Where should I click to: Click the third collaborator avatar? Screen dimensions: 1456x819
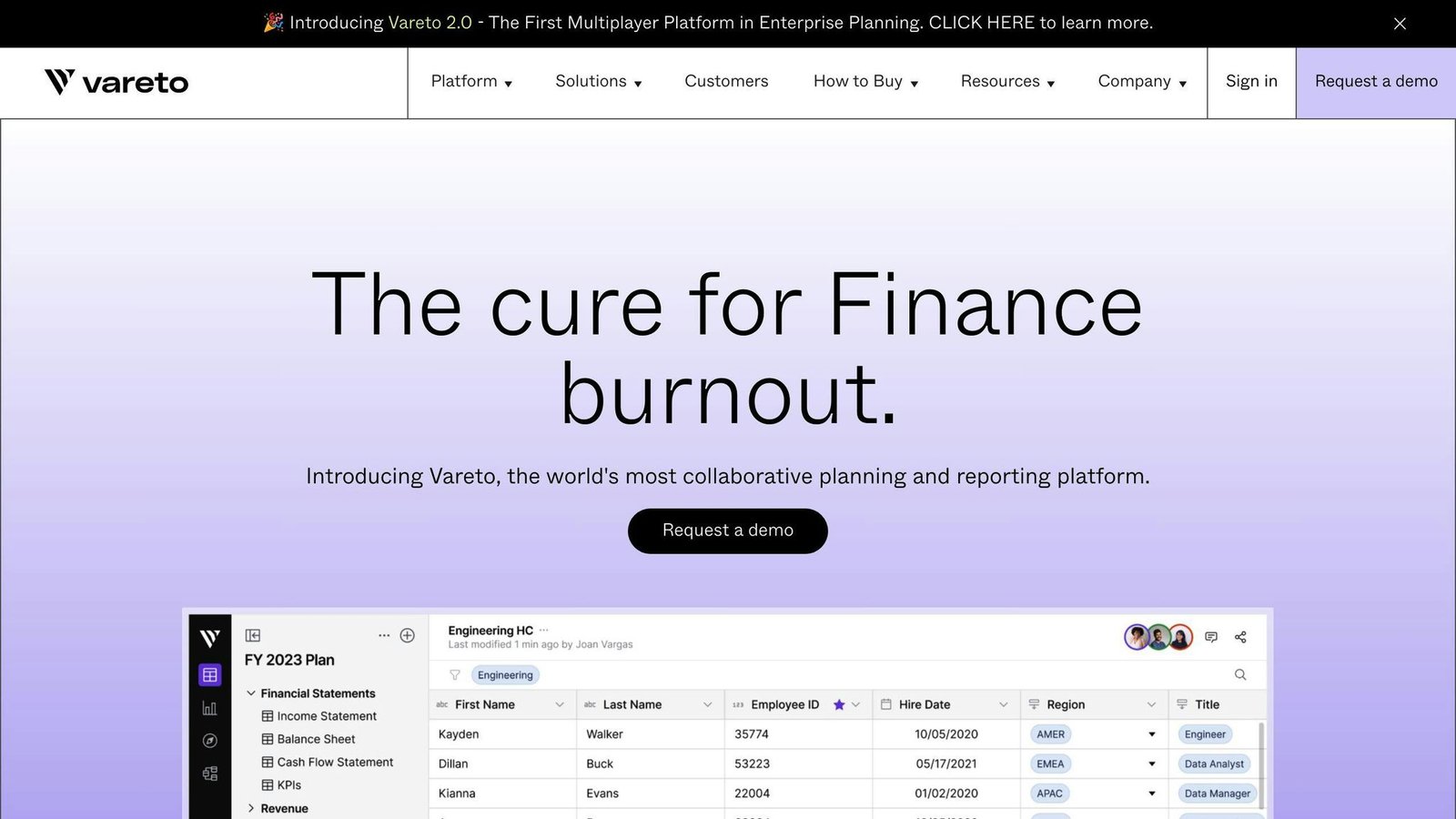pyautogui.click(x=1180, y=637)
